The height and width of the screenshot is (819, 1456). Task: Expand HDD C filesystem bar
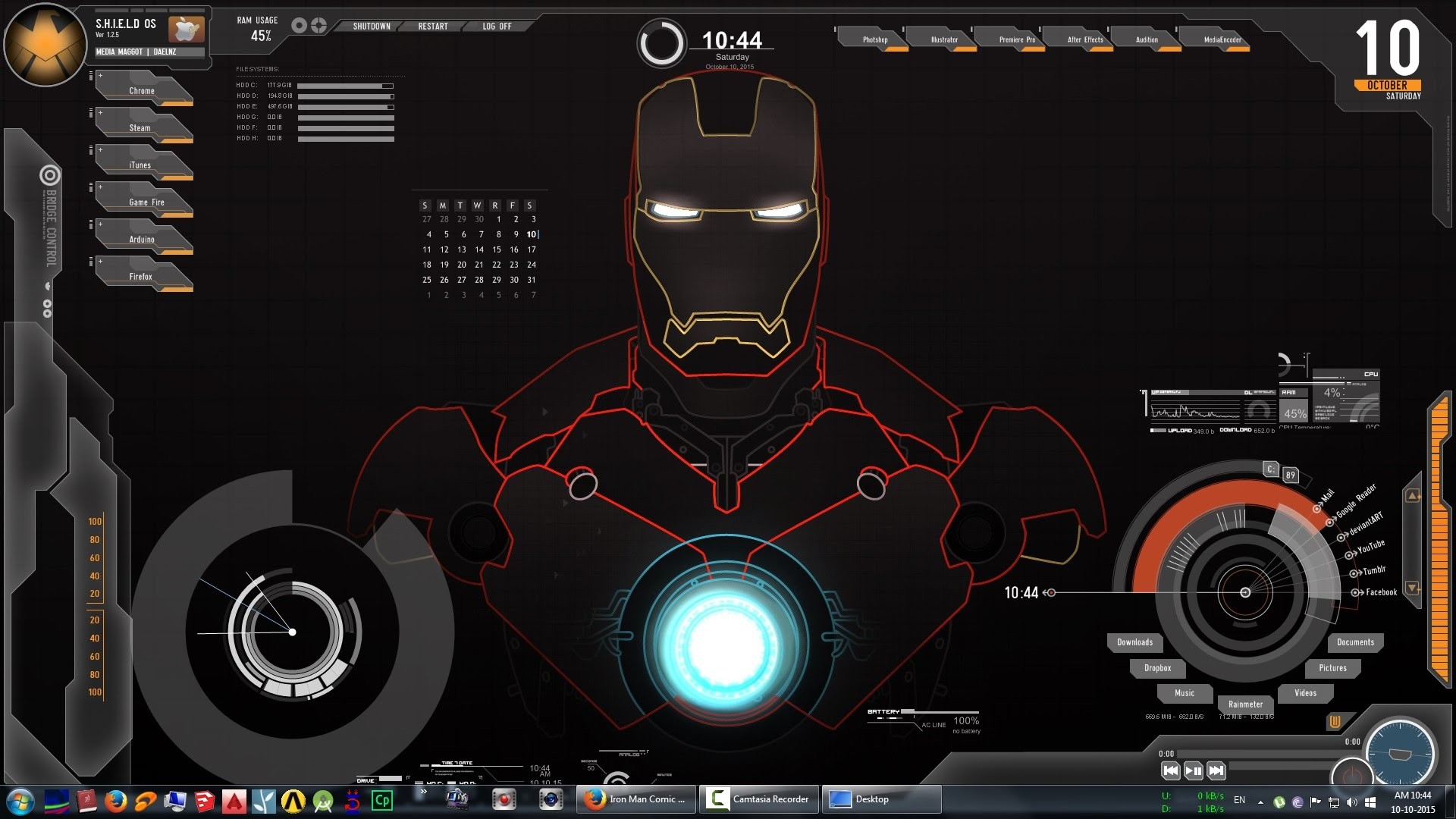348,84
